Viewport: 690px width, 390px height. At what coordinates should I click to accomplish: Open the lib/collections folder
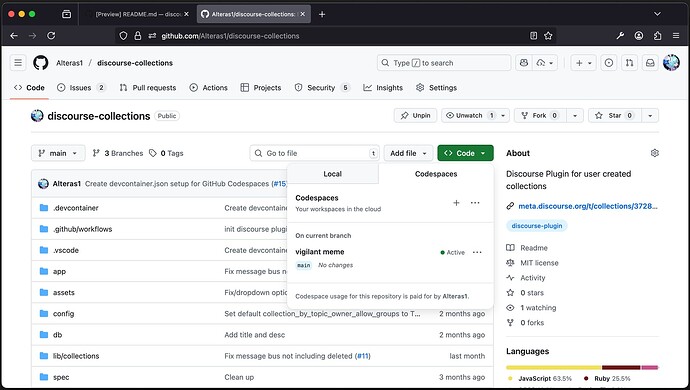[76, 356]
